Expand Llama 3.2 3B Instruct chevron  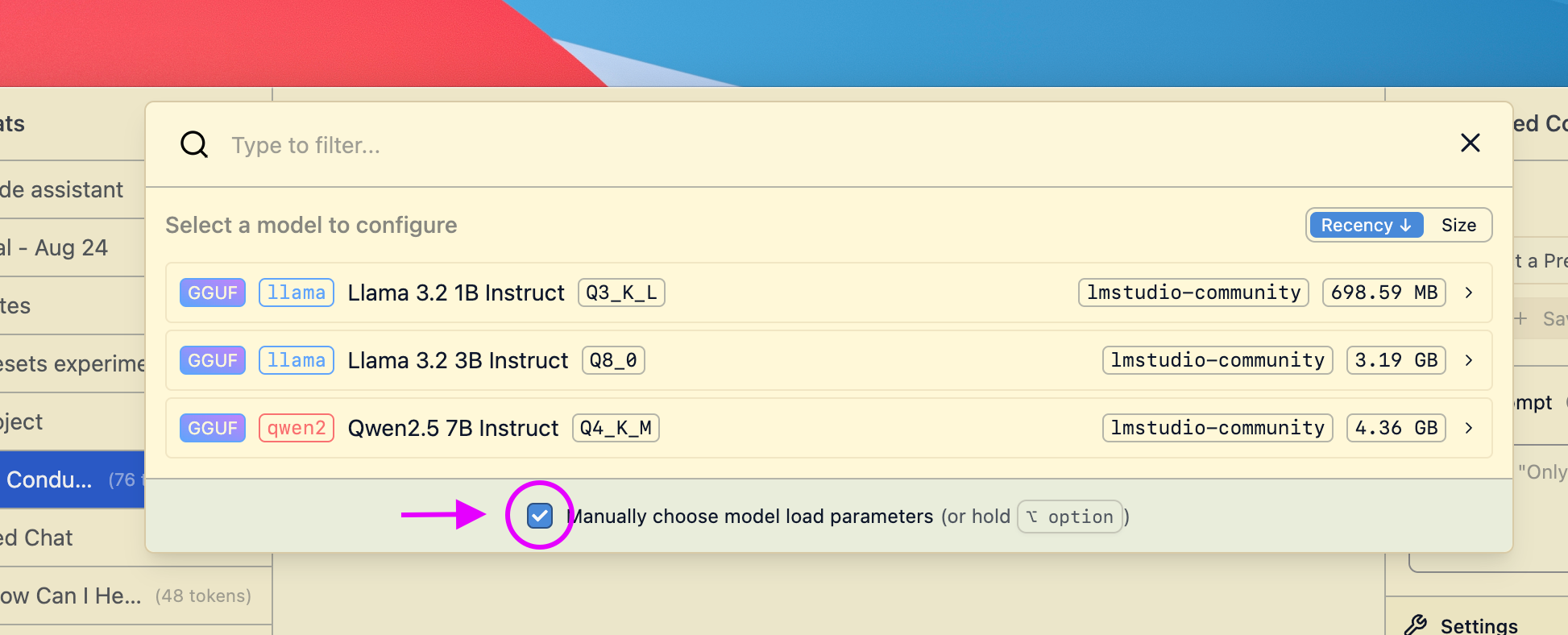pyautogui.click(x=1469, y=360)
